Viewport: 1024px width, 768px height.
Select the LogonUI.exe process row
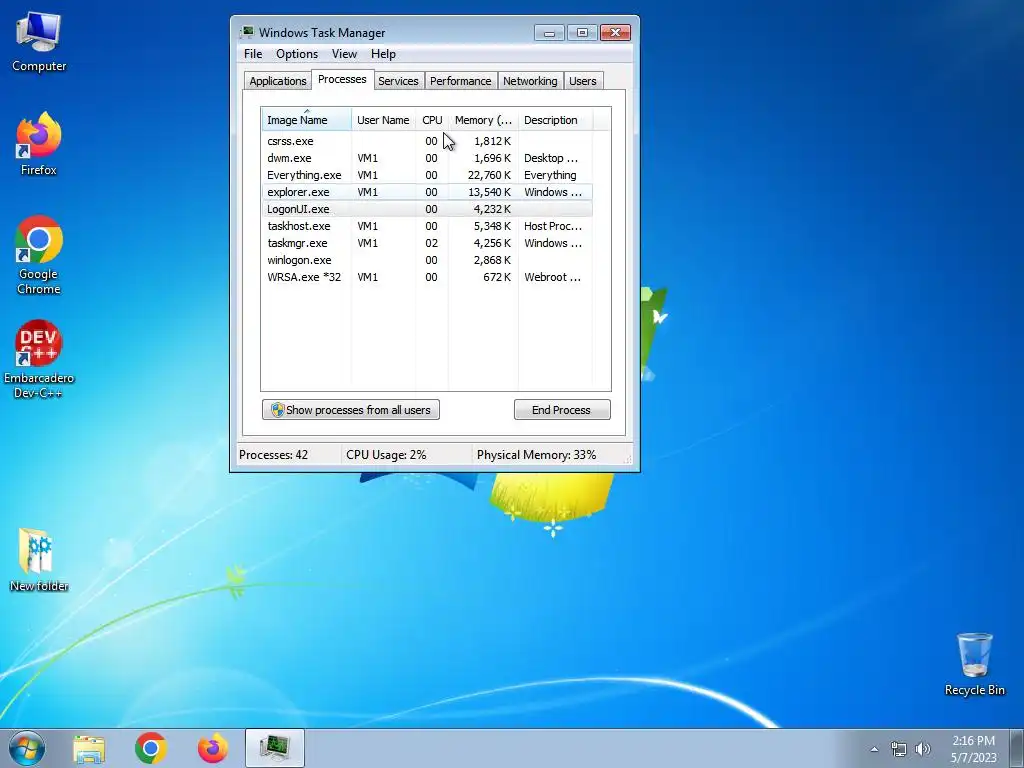pos(427,209)
